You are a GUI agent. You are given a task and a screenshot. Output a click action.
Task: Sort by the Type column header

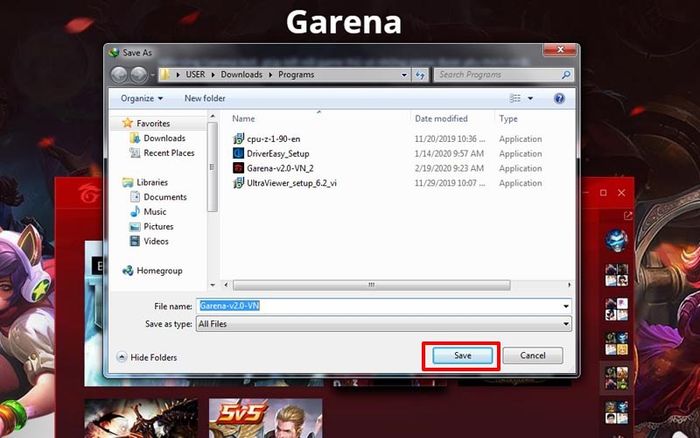pos(508,119)
